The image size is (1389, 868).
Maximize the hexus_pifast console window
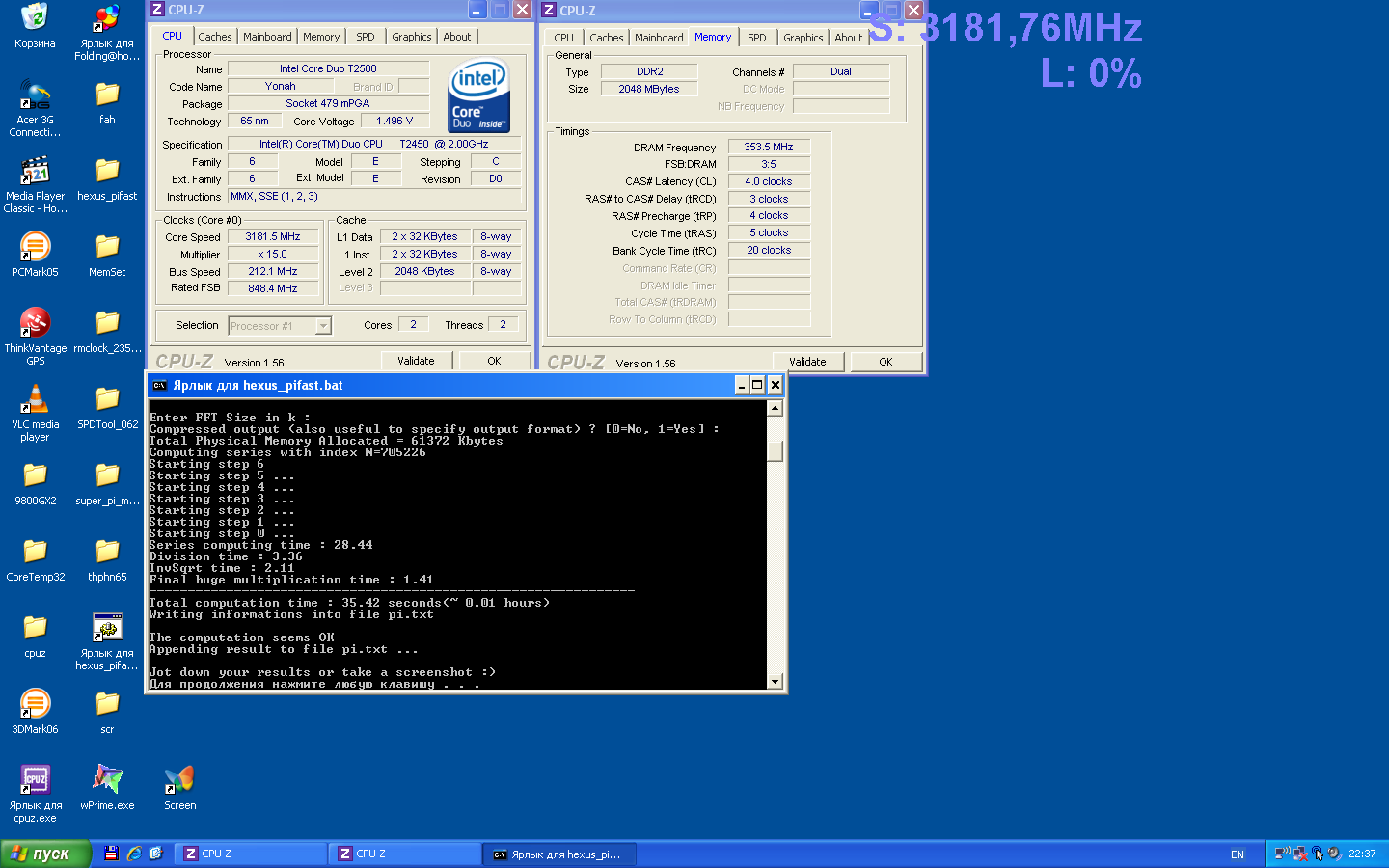tap(757, 385)
